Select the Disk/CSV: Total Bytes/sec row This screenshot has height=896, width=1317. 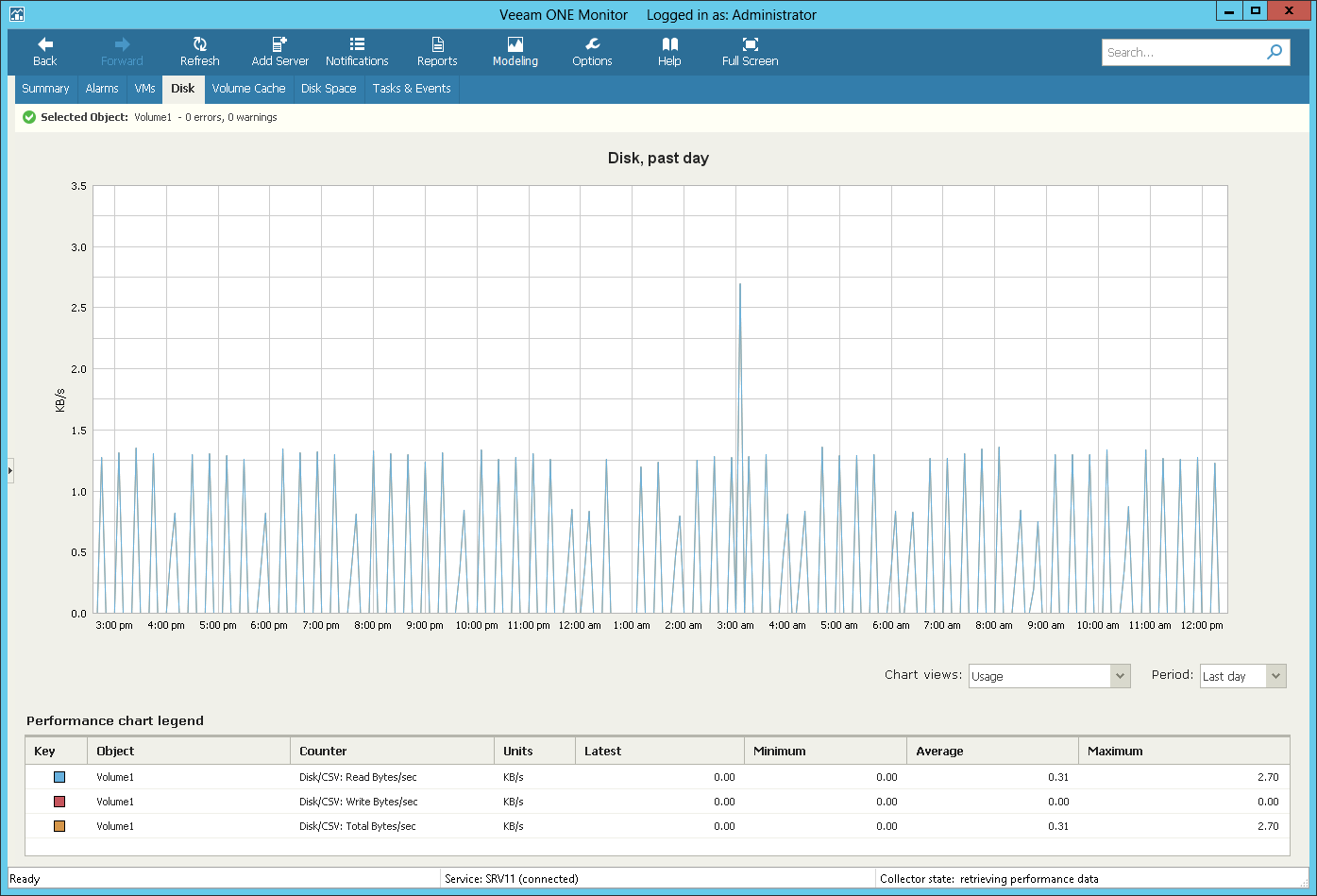pos(658,826)
